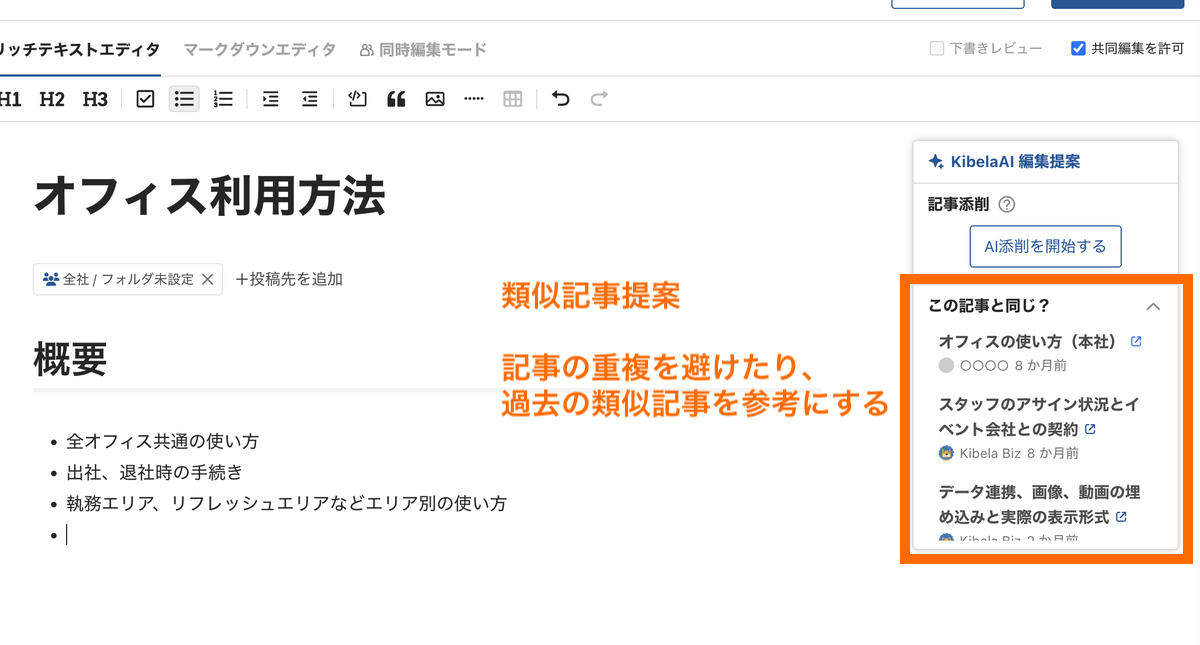The width and height of the screenshot is (1200, 645).
Task: Toggle the bulleted list icon
Action: point(184,99)
